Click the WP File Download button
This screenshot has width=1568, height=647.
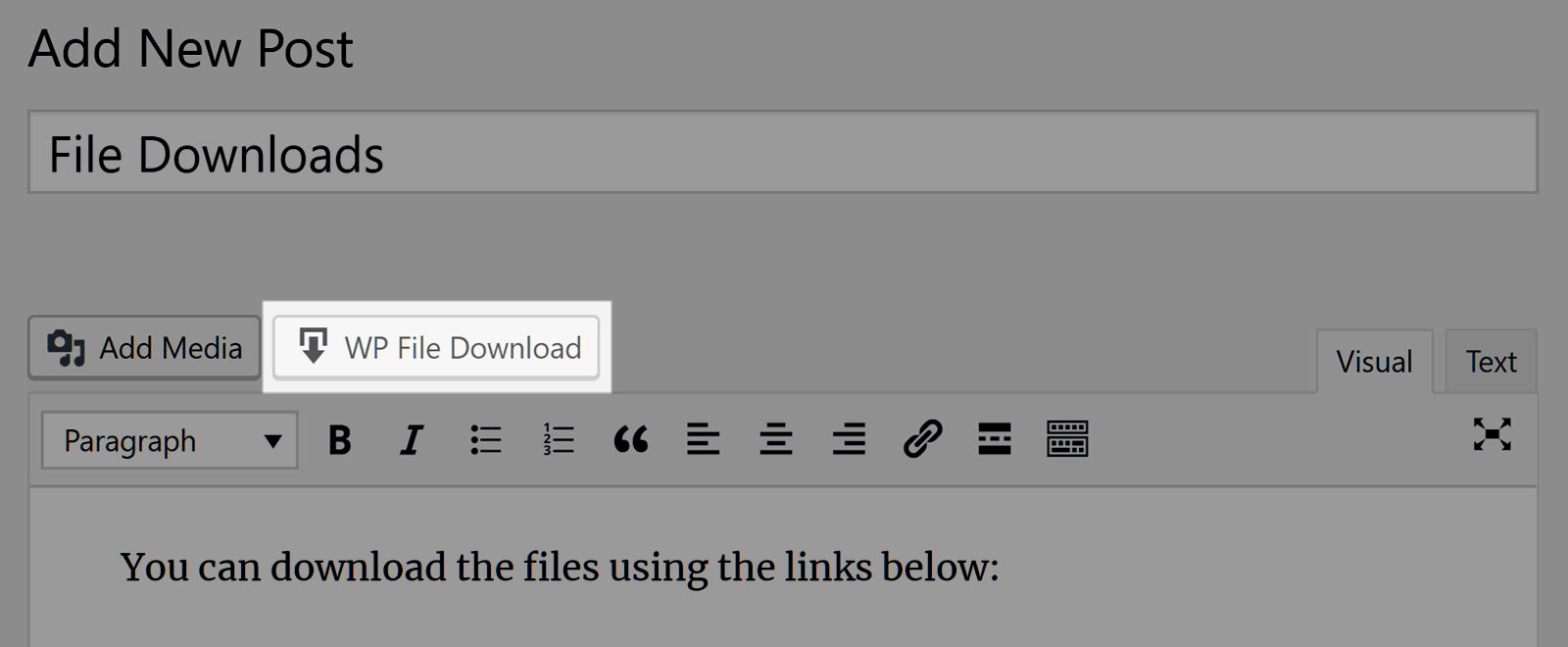coord(436,347)
